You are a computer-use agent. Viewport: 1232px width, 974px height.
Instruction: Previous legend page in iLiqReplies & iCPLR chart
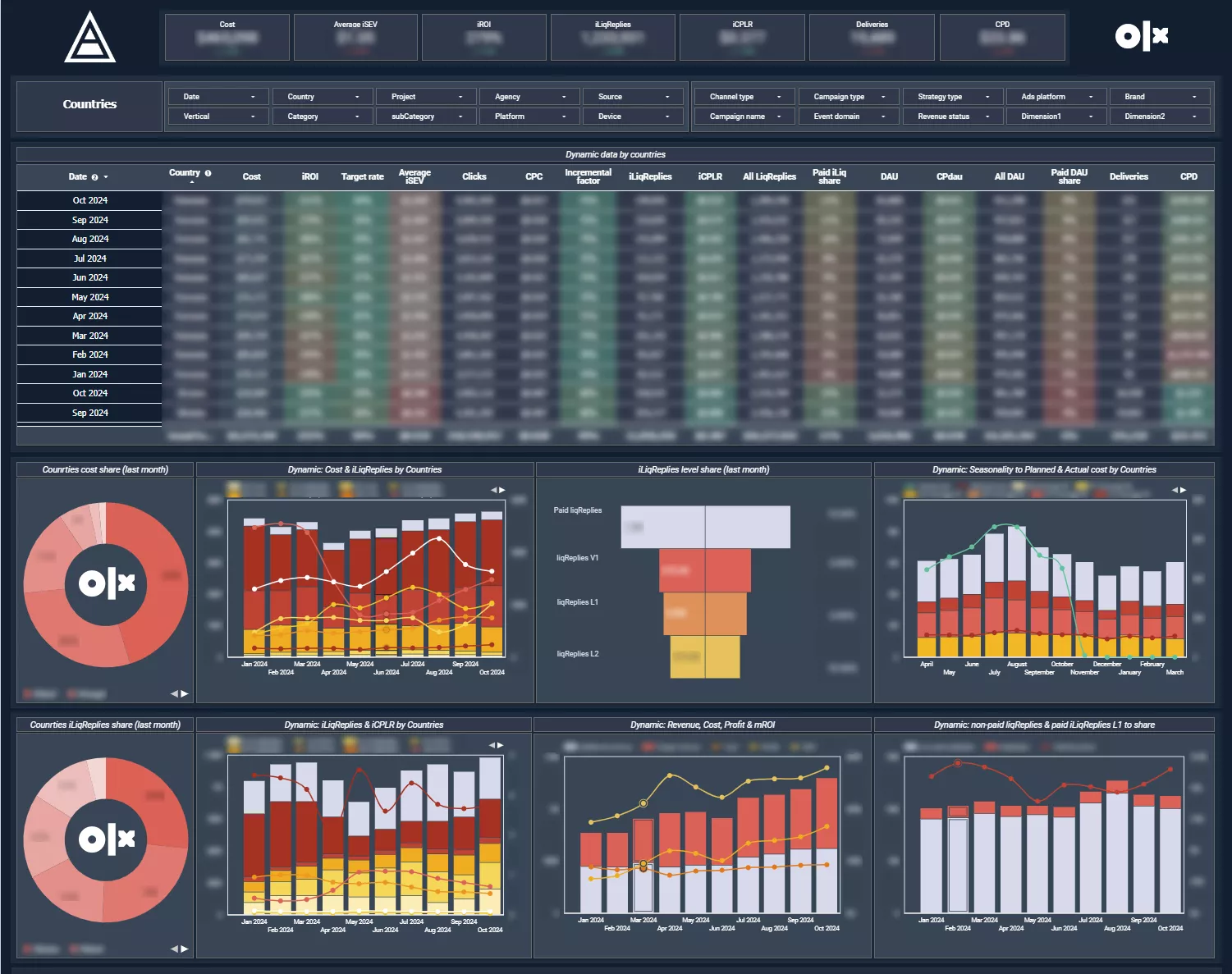492,745
